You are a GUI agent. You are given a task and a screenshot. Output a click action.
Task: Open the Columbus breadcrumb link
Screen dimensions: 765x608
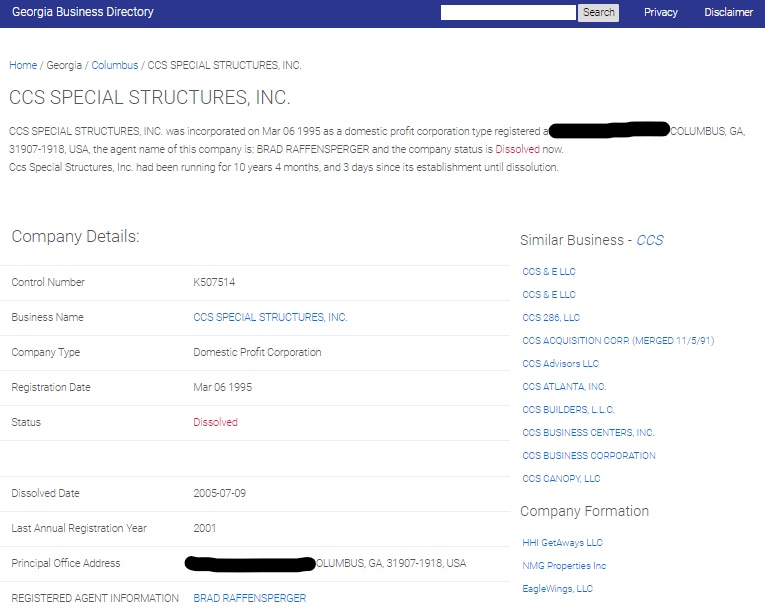click(x=115, y=65)
